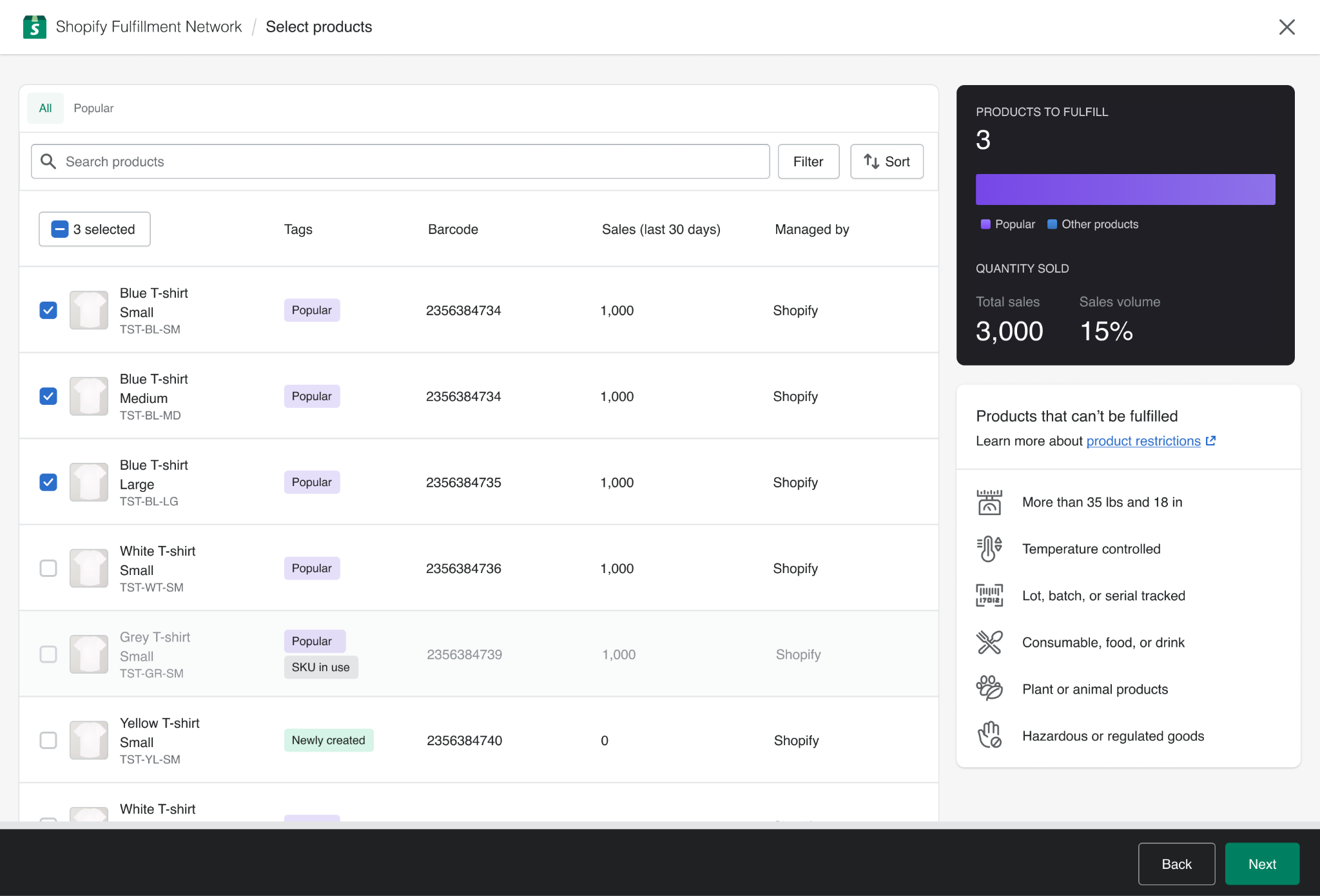Click the Barcode column header
Image resolution: width=1320 pixels, height=896 pixels.
pyautogui.click(x=453, y=229)
